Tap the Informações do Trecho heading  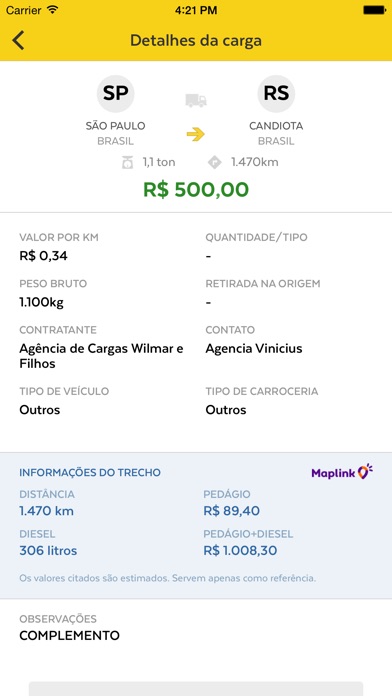pyautogui.click(x=90, y=472)
